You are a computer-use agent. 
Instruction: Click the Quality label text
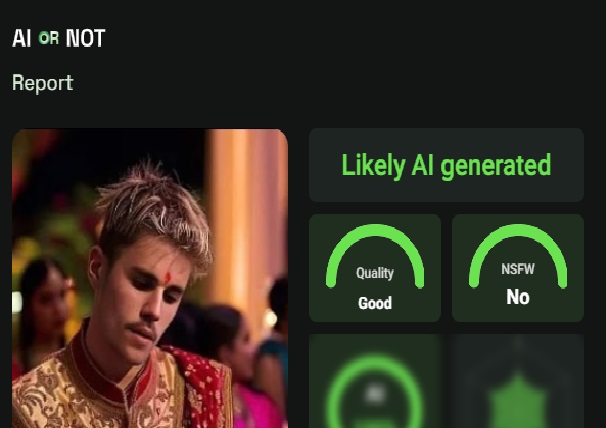(x=375, y=273)
